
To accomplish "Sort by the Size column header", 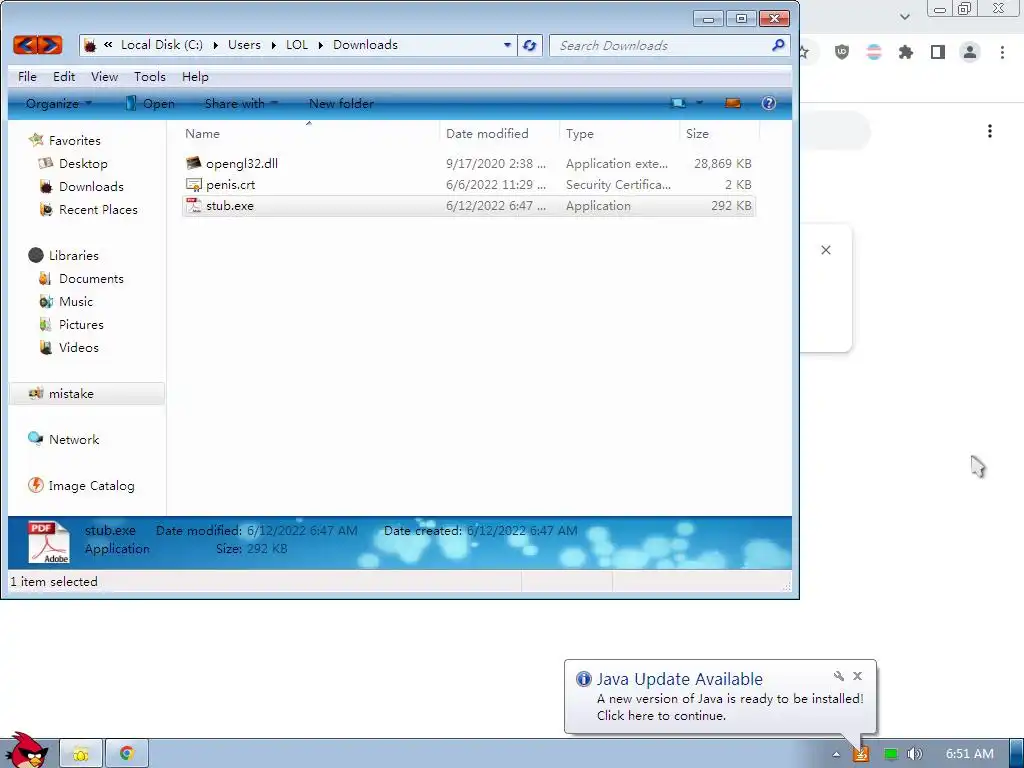I will coord(697,133).
